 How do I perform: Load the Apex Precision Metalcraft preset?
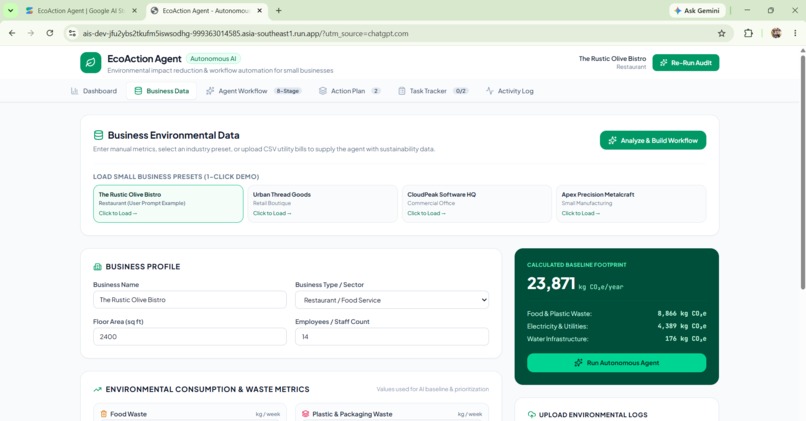[631, 204]
